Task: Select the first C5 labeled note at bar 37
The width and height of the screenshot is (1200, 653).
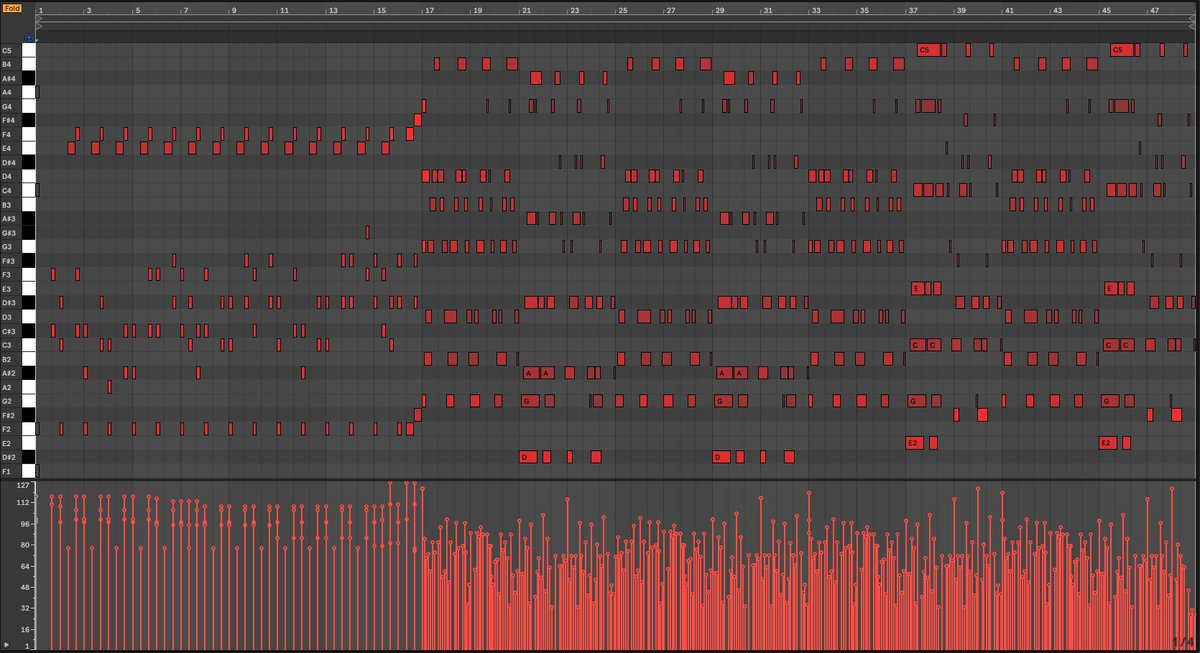Action: point(927,50)
